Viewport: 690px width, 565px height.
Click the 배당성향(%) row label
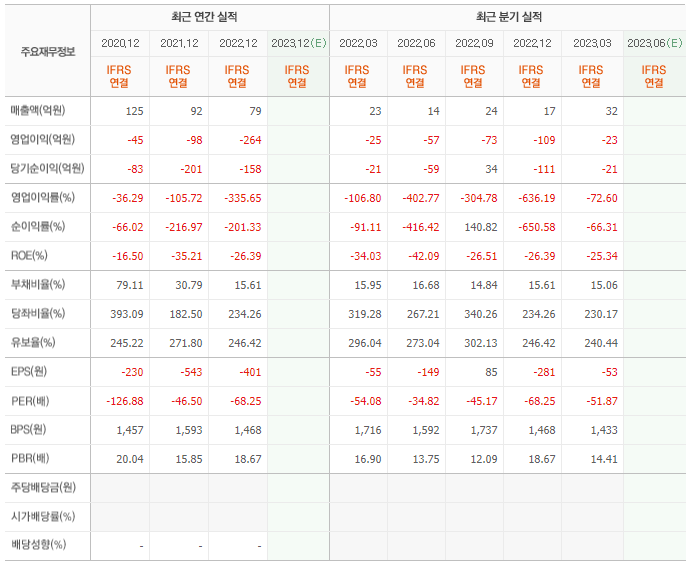click(x=38, y=545)
